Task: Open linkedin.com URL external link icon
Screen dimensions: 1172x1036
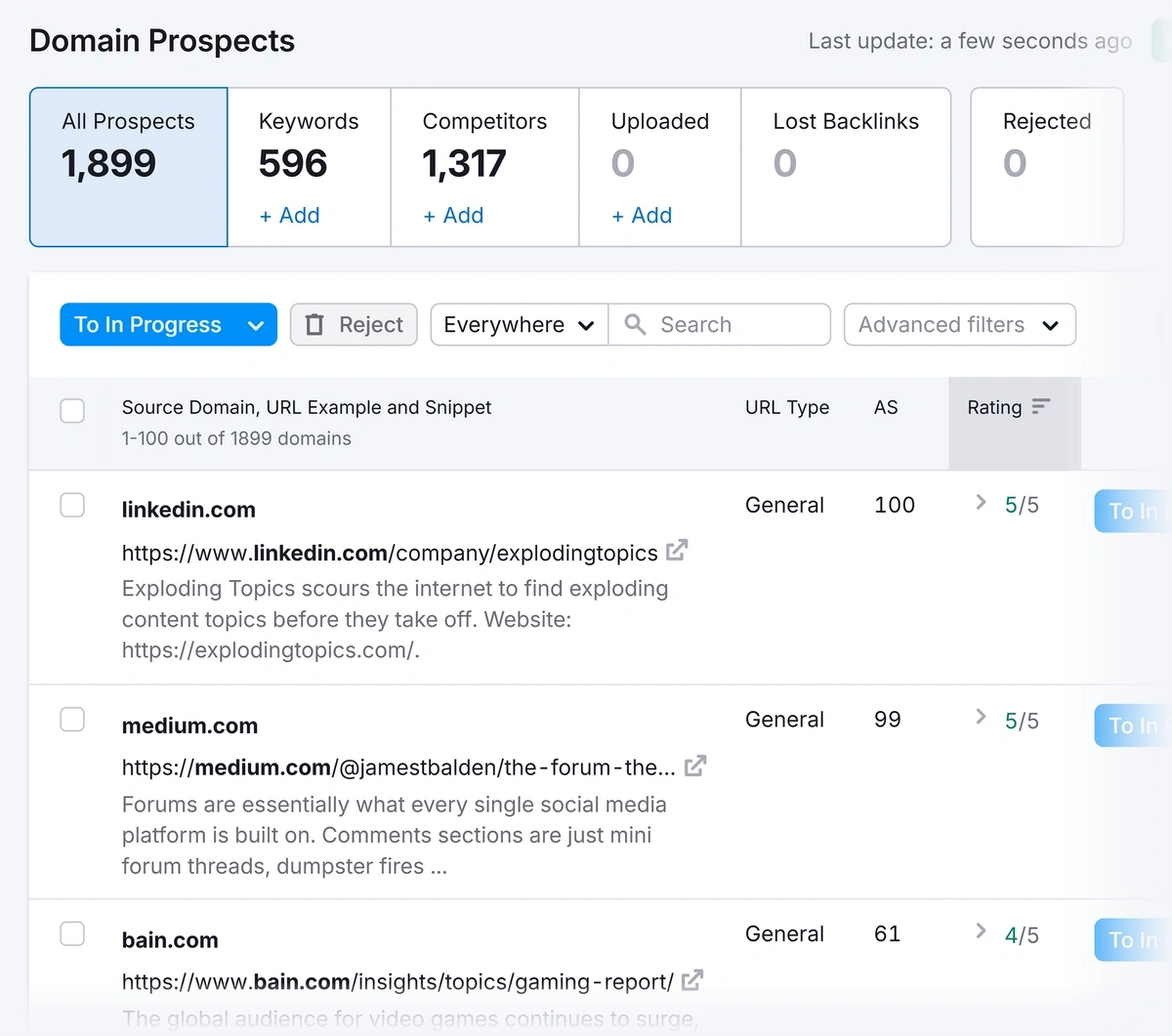Action: (677, 551)
